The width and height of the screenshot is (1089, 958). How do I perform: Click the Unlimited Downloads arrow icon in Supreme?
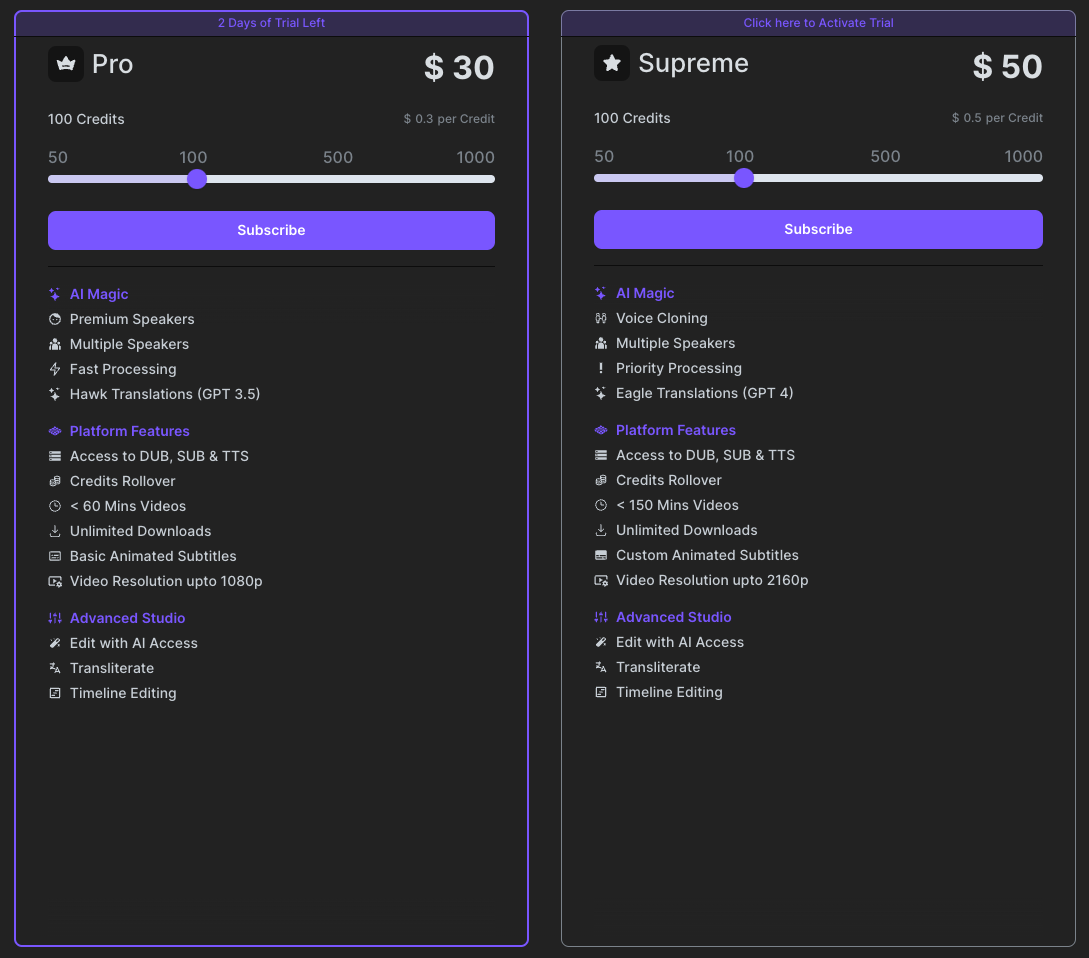click(602, 530)
